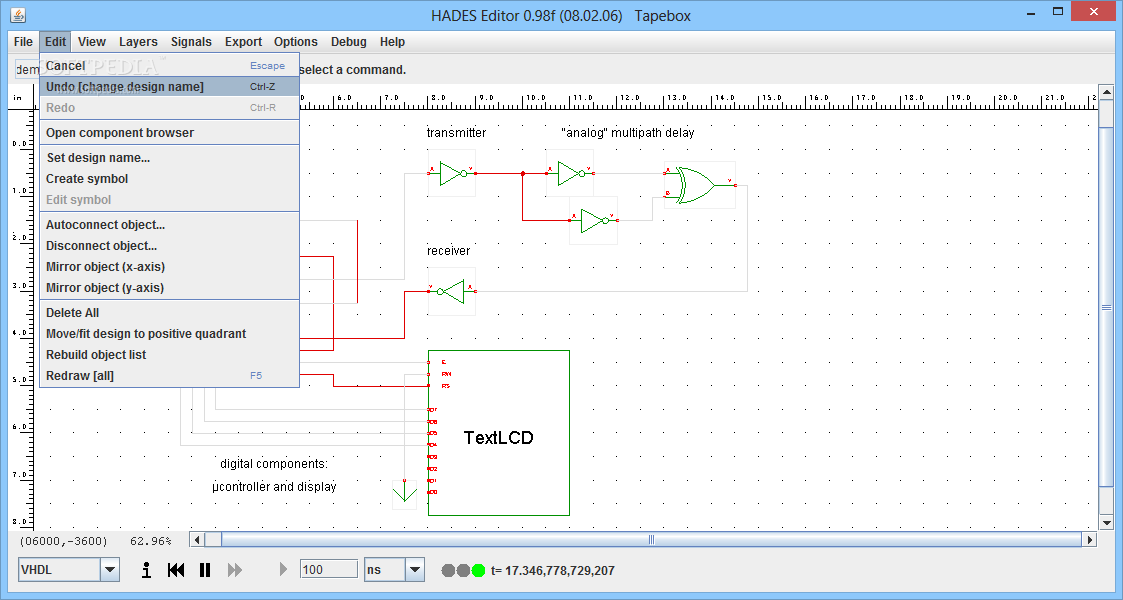
Task: Select the receiver inverter gate
Action: (452, 291)
